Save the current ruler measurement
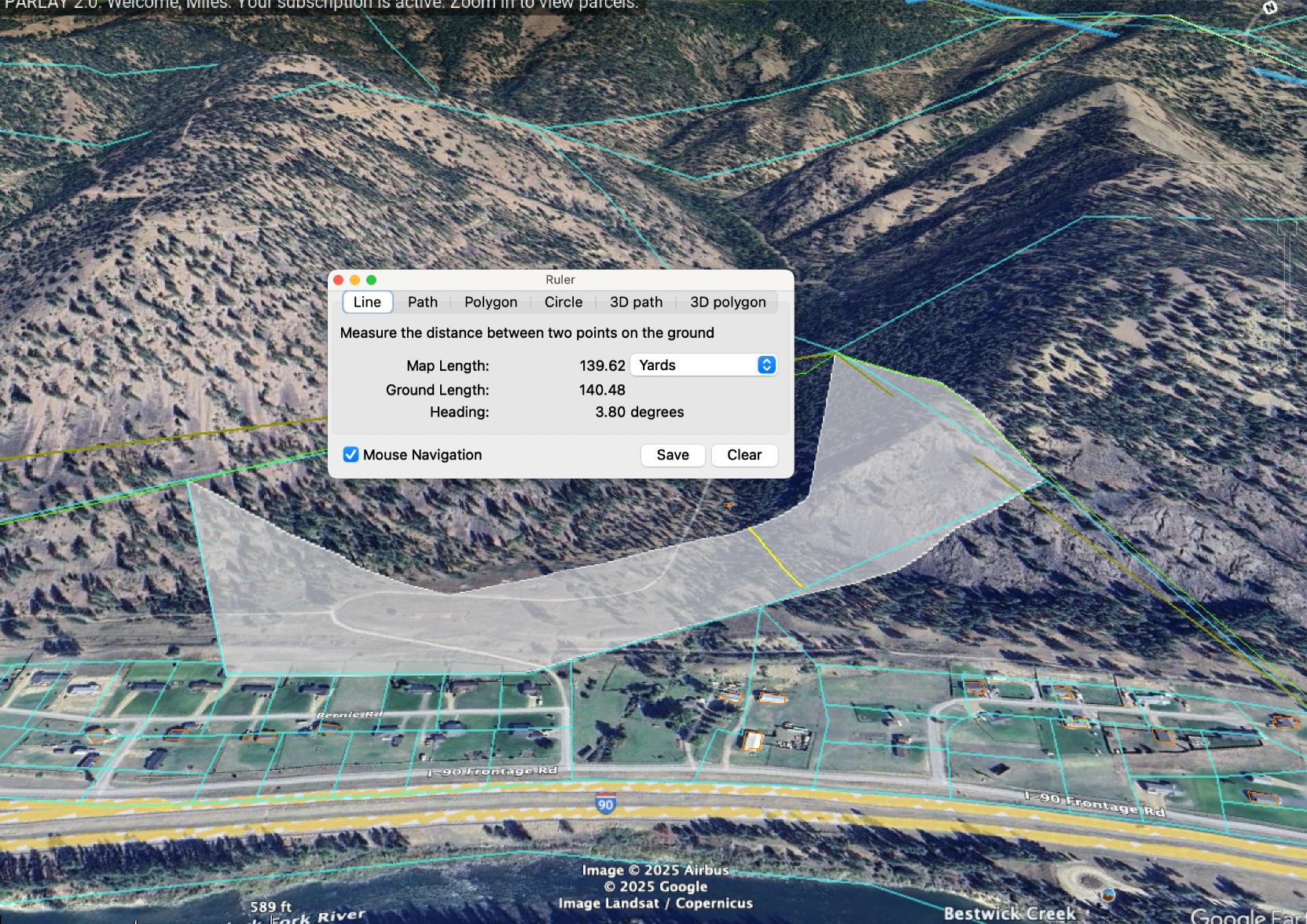 pyautogui.click(x=672, y=455)
